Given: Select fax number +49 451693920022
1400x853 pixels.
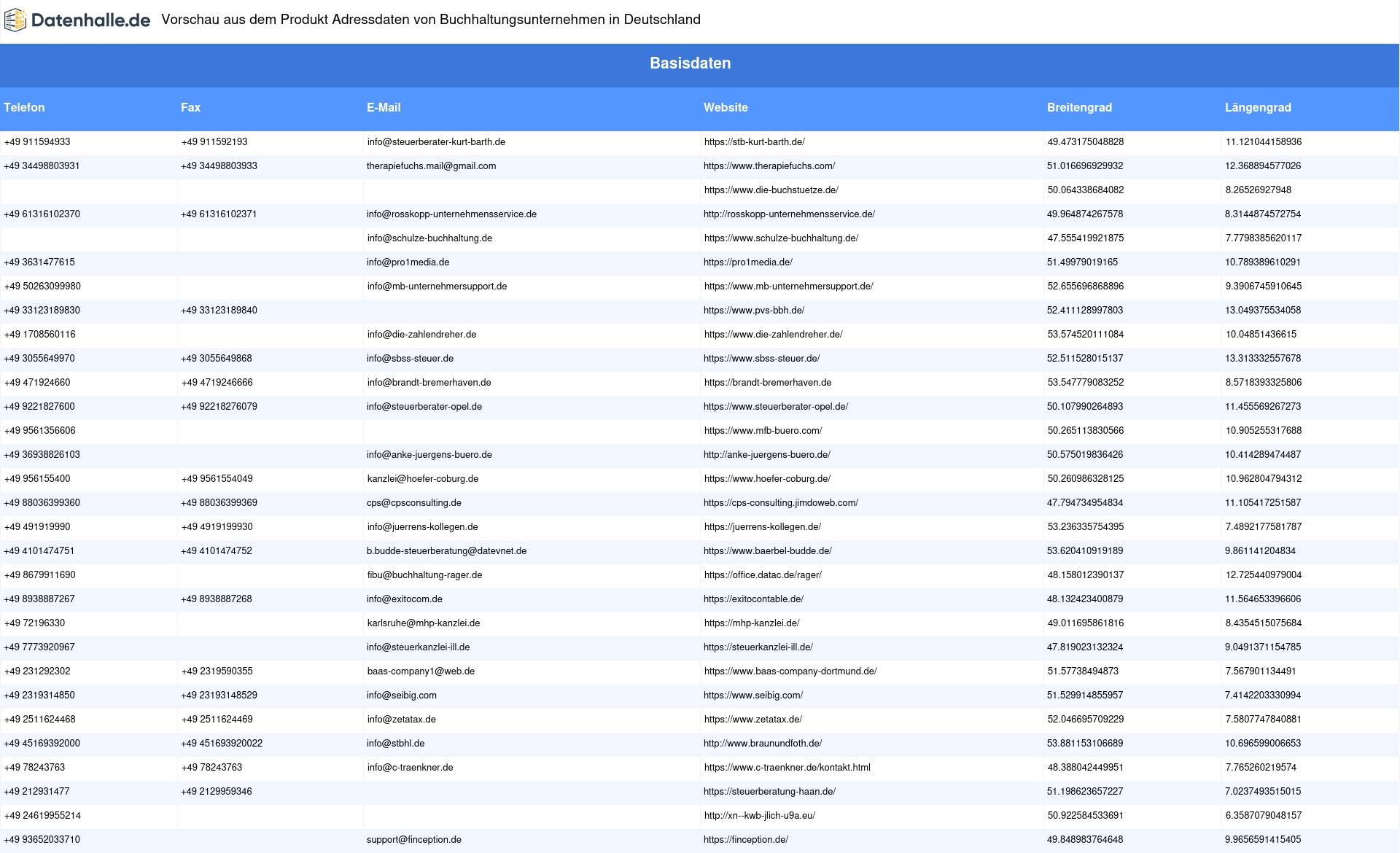Looking at the screenshot, I should tap(222, 744).
